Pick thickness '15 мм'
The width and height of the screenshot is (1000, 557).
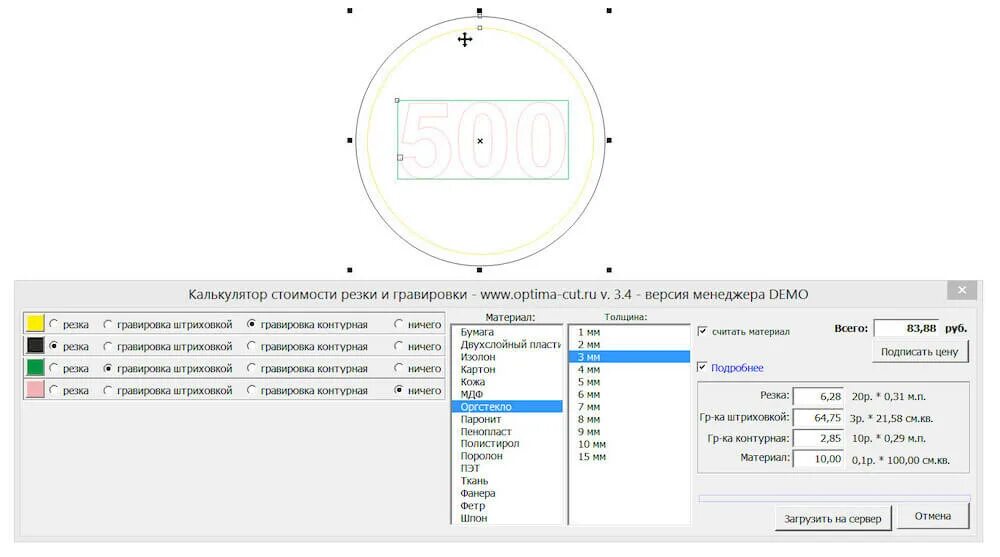629,457
